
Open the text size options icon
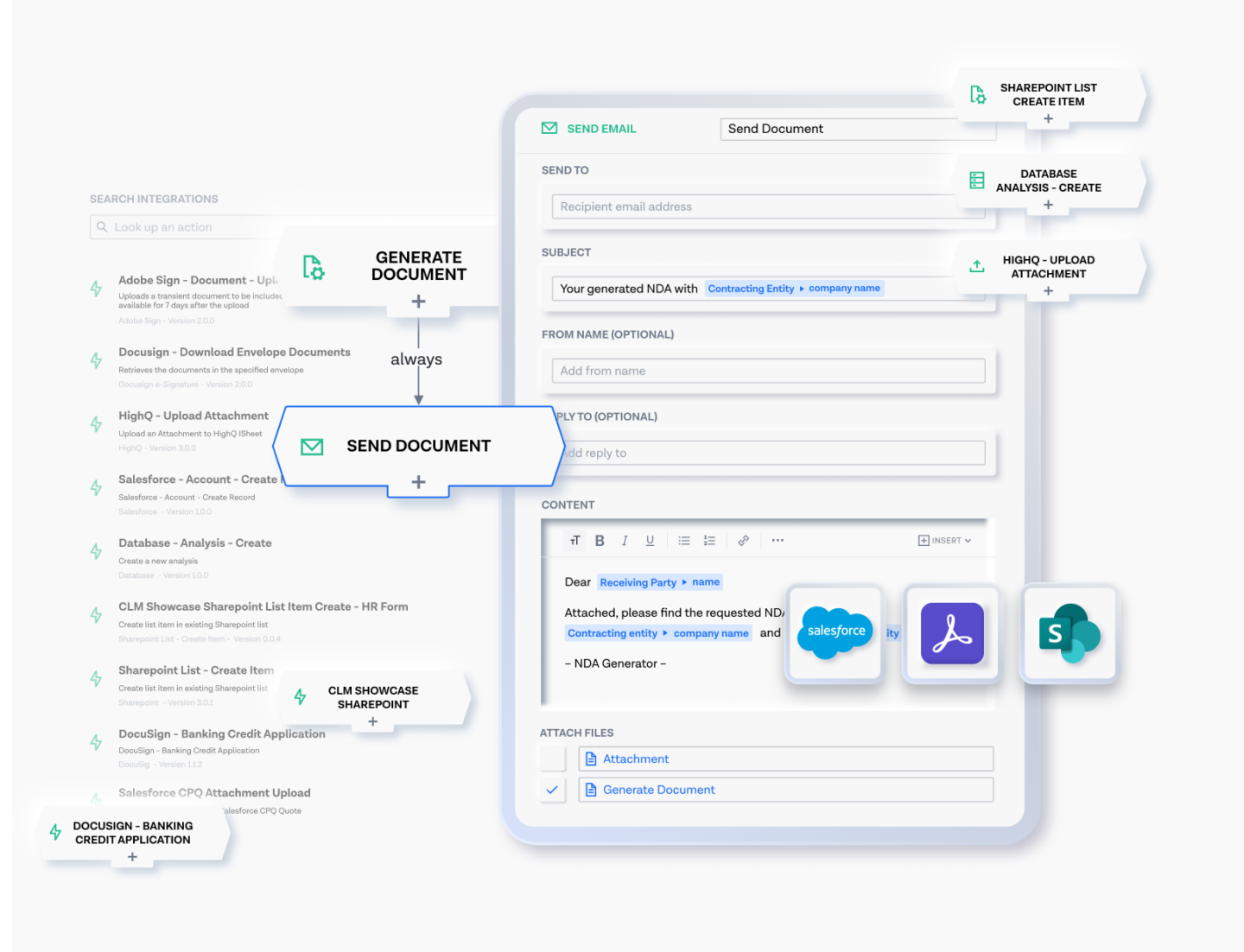point(574,540)
